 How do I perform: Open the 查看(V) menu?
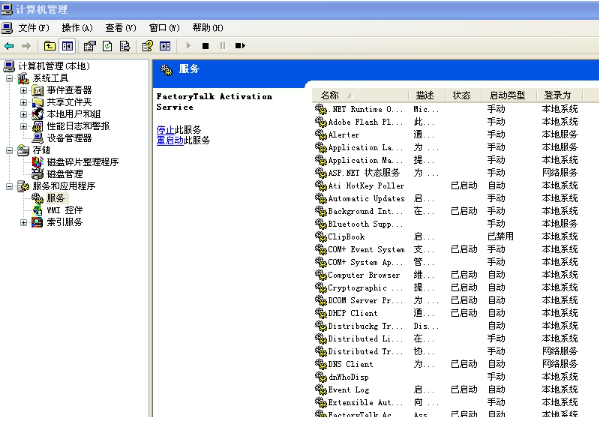pos(121,28)
